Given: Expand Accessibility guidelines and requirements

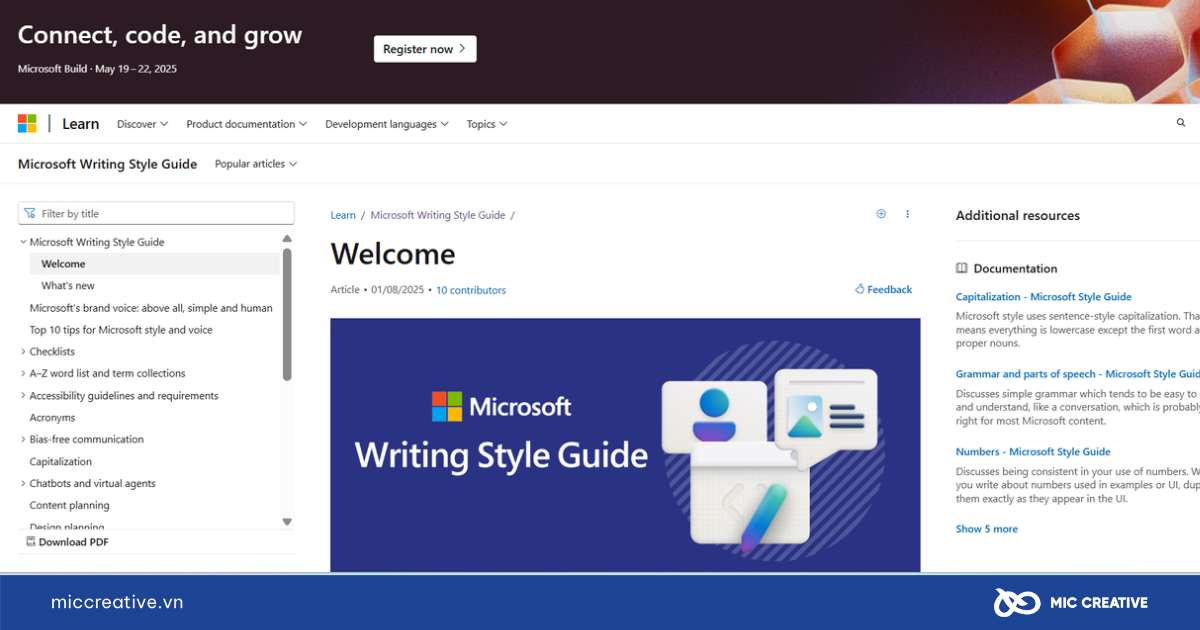Looking at the screenshot, I should [x=23, y=396].
